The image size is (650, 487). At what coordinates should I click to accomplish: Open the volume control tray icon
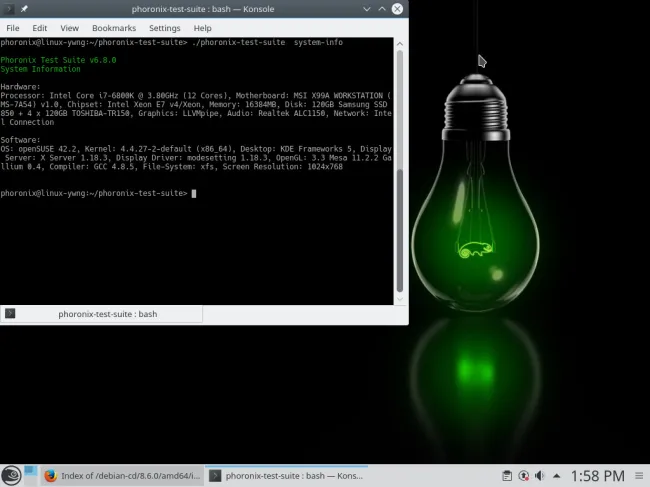[540, 476]
